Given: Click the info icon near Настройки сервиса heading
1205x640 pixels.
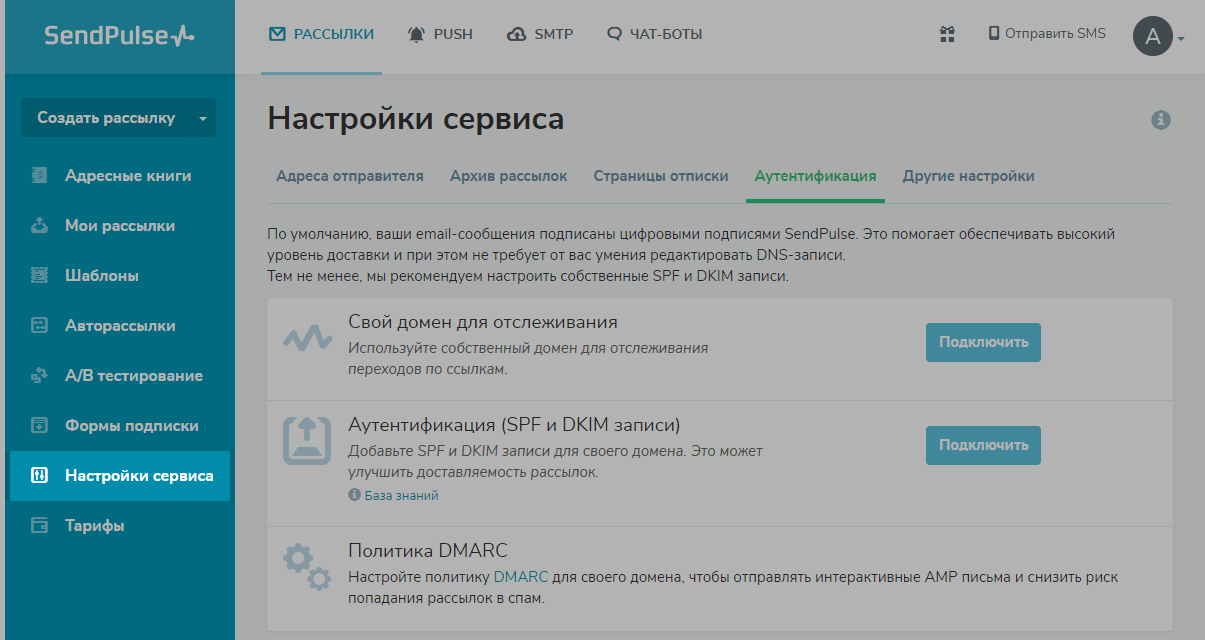Looking at the screenshot, I should [1162, 119].
